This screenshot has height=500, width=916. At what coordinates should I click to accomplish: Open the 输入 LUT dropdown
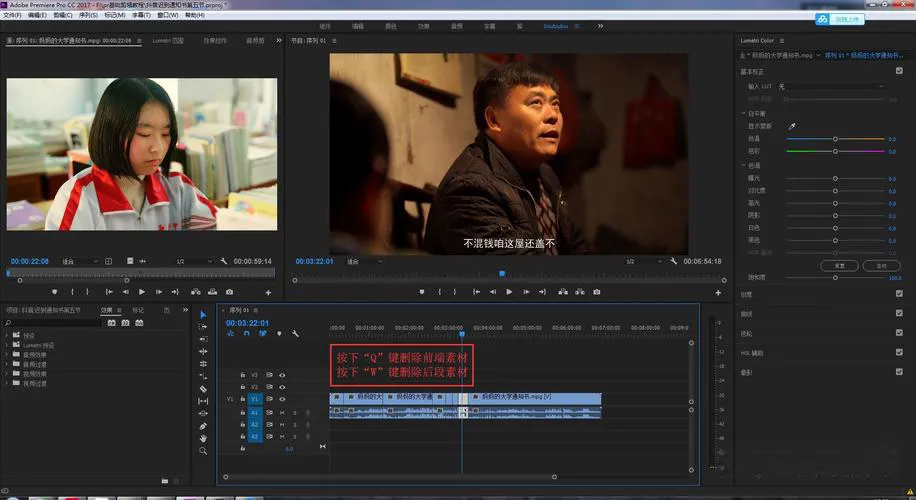[830, 87]
